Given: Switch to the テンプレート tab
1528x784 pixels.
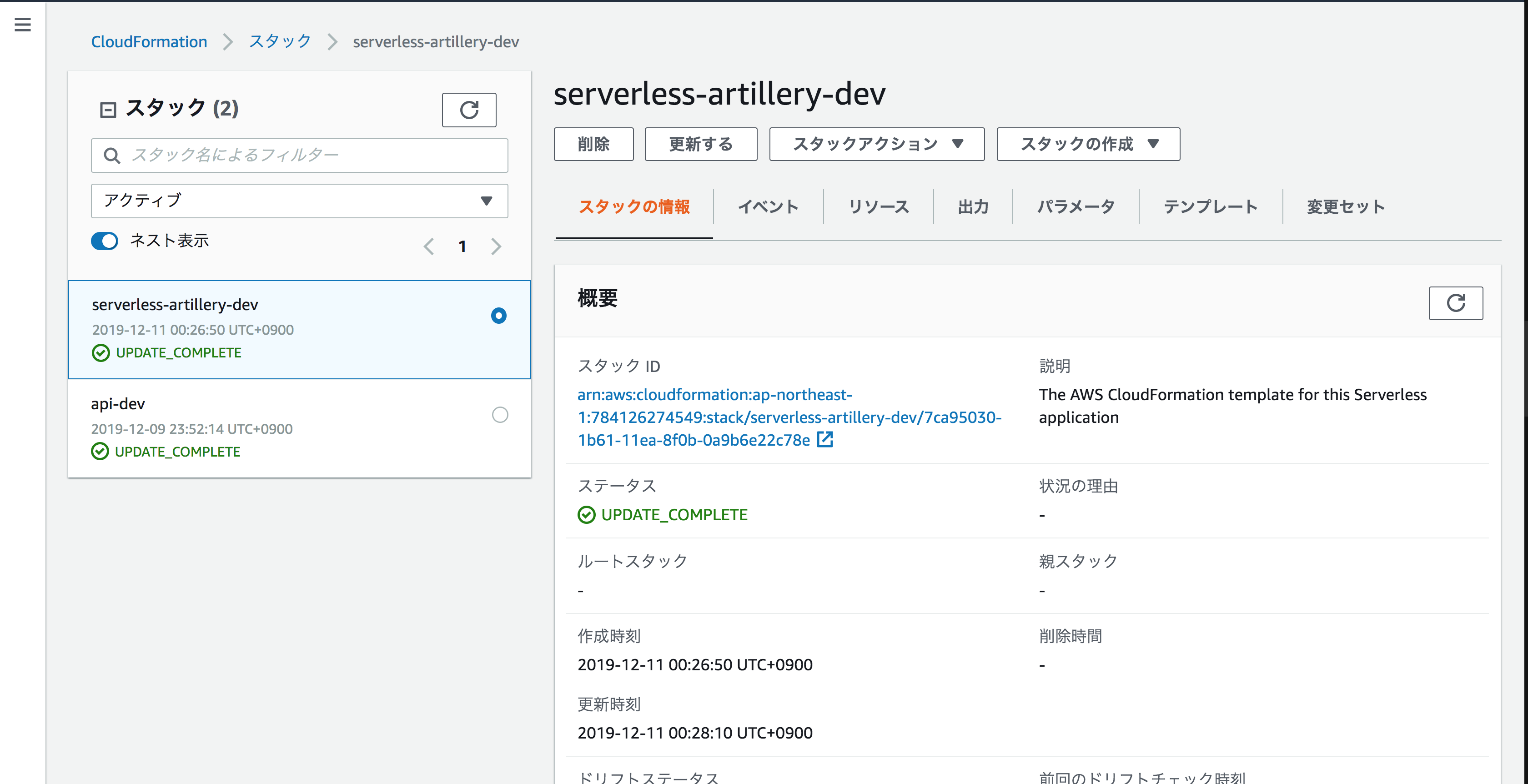Looking at the screenshot, I should click(x=1210, y=207).
